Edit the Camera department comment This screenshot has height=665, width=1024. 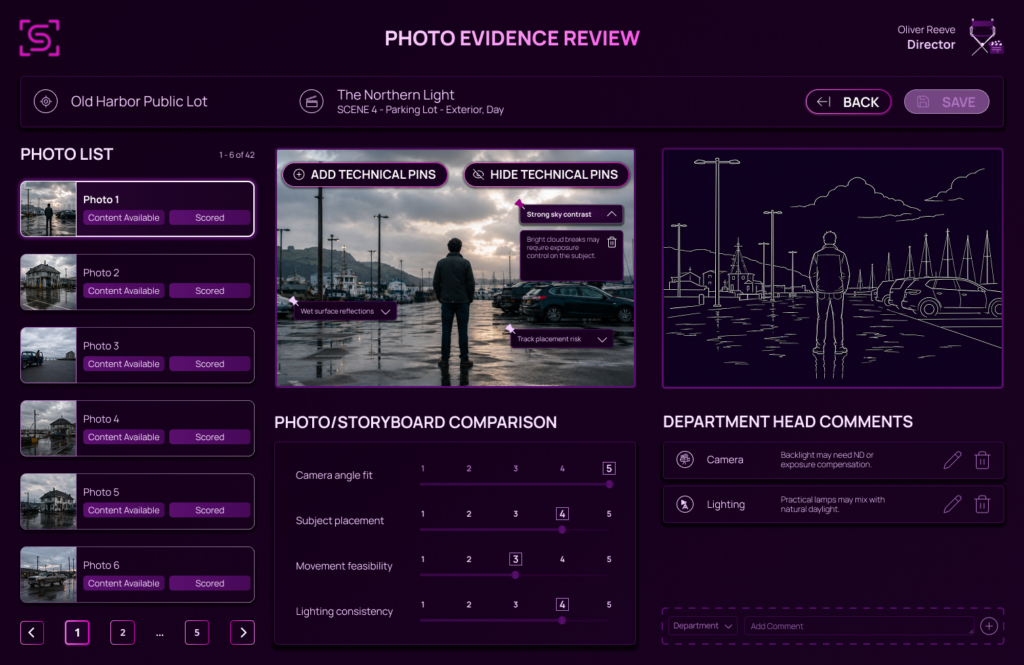click(952, 460)
